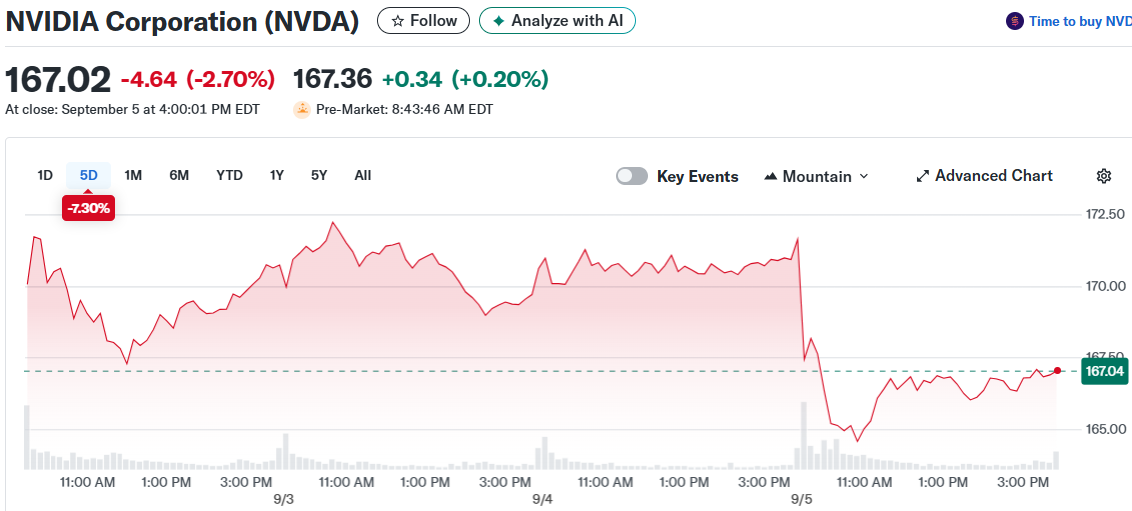Click the Mountain chart type icon
Viewport: 1132px width, 511px height.
click(771, 177)
